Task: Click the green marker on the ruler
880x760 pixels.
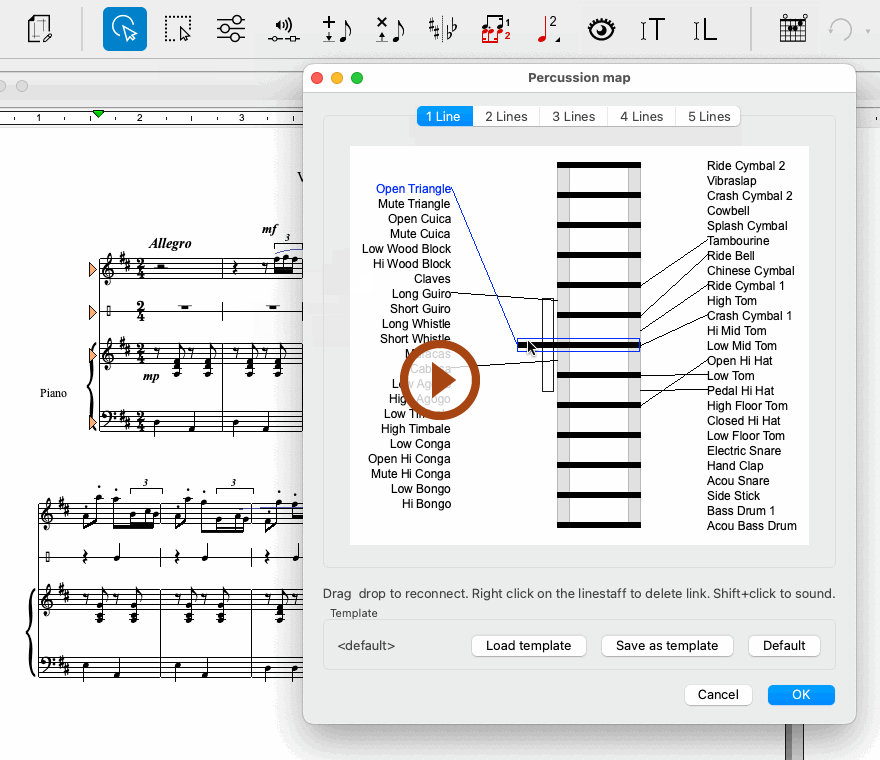Action: (98, 114)
